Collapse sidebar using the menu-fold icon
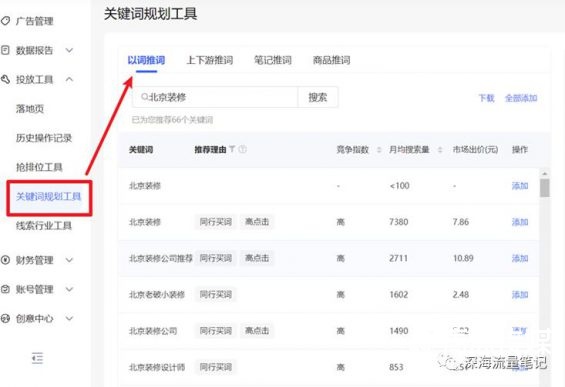 (37, 358)
